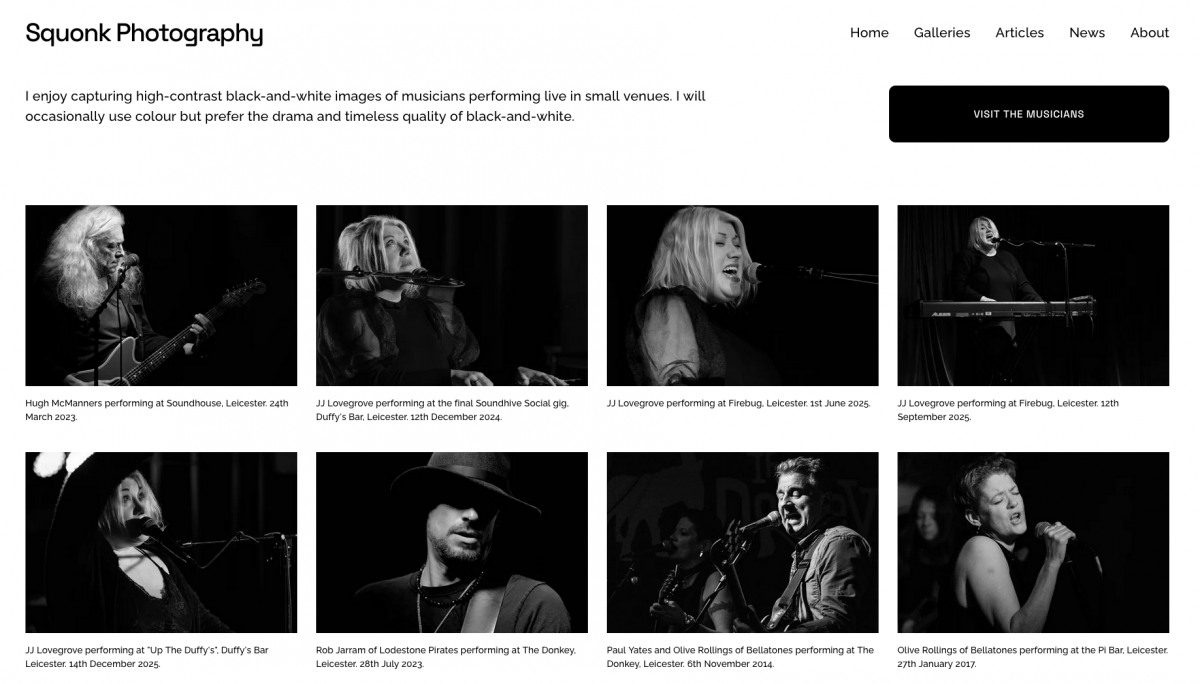Open the News page
Viewport: 1200px width, 684px height.
[x=1087, y=33]
